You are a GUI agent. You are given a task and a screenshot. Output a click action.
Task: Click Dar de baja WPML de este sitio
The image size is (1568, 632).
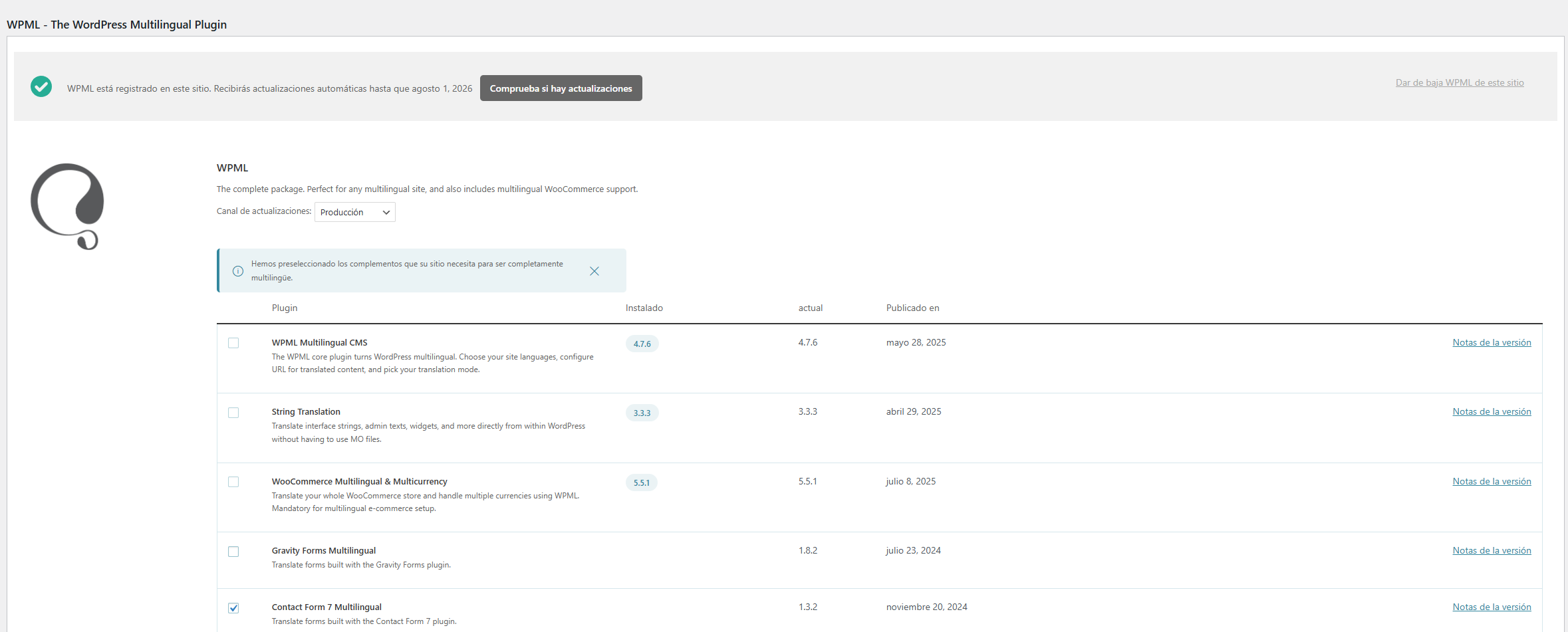(1459, 82)
